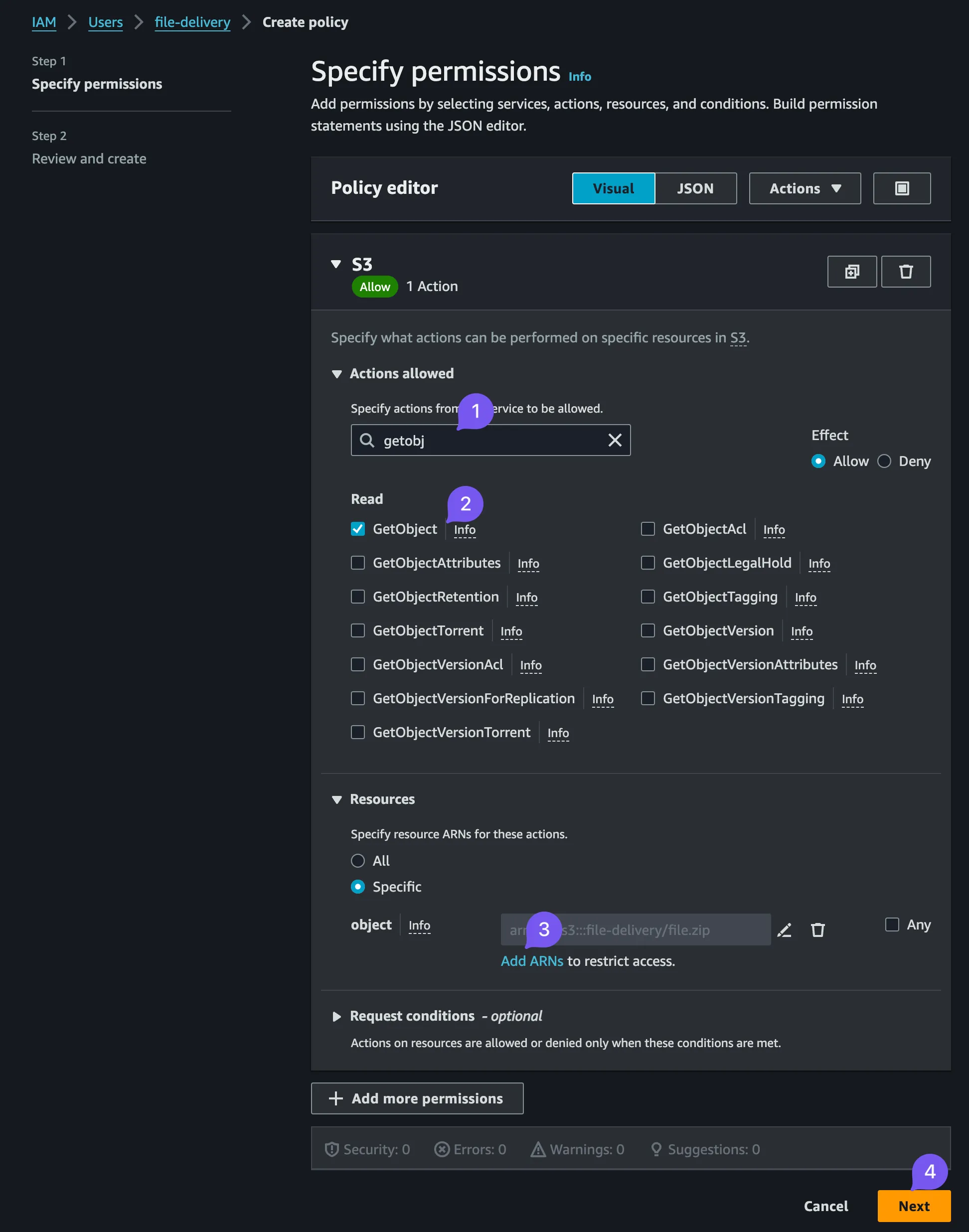Tick GetObjectLegalHold checkbox
Screen dimensions: 969x1232
point(647,563)
